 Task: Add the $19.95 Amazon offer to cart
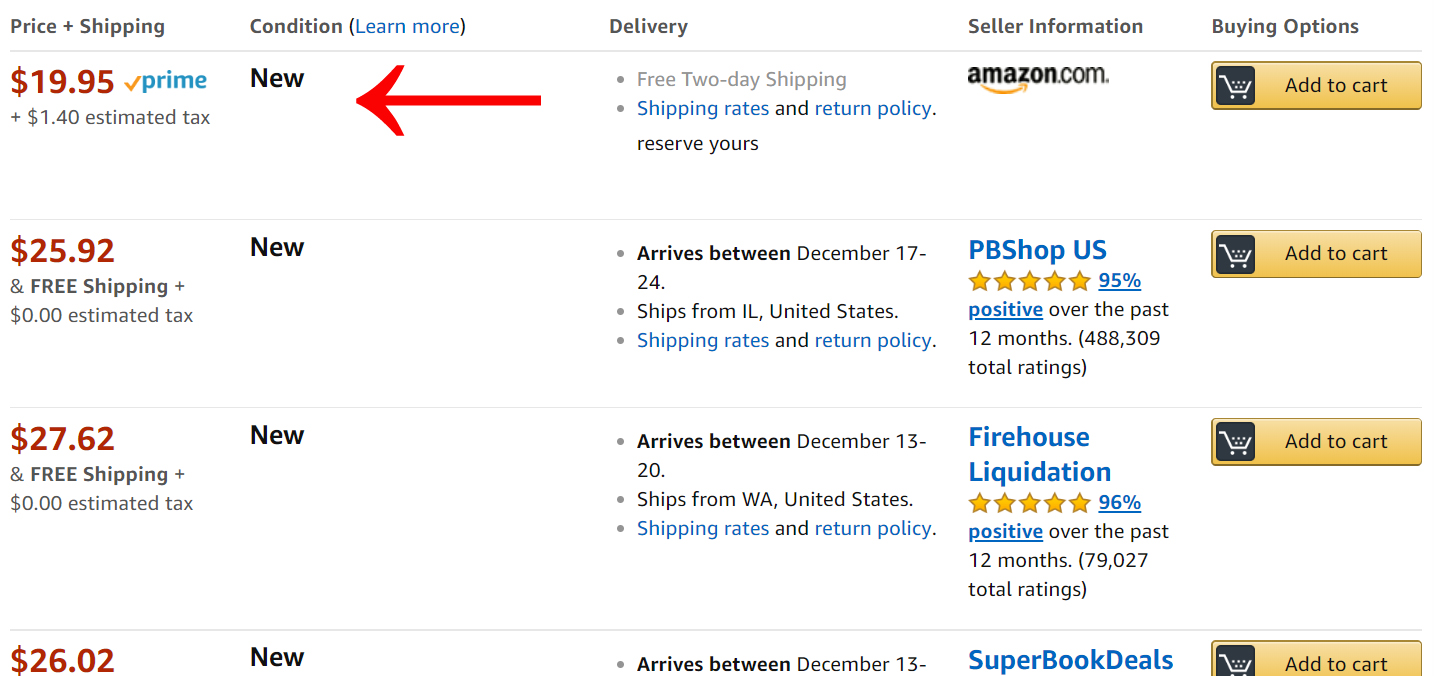point(1335,86)
